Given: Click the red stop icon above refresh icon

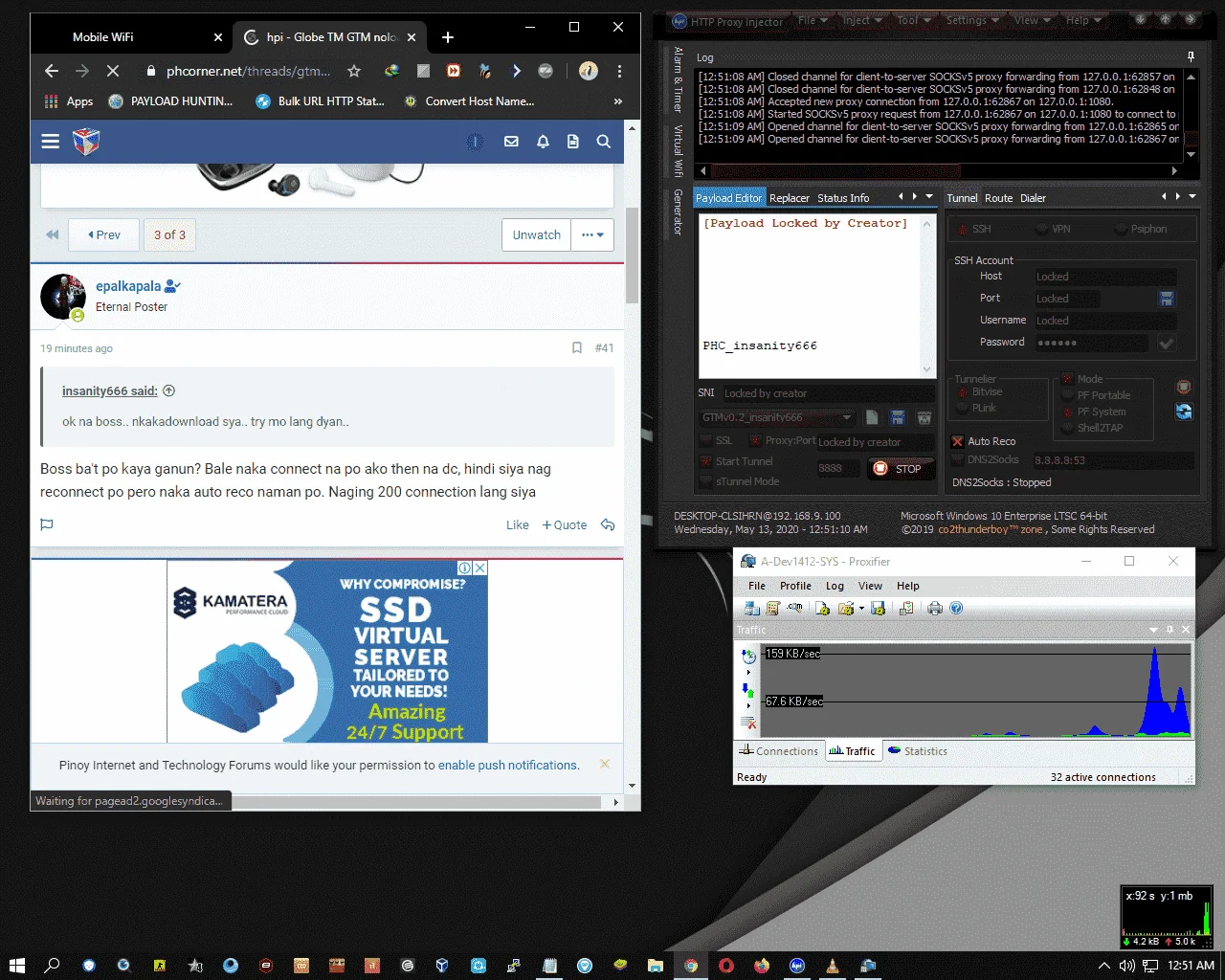Looking at the screenshot, I should click(x=1184, y=387).
